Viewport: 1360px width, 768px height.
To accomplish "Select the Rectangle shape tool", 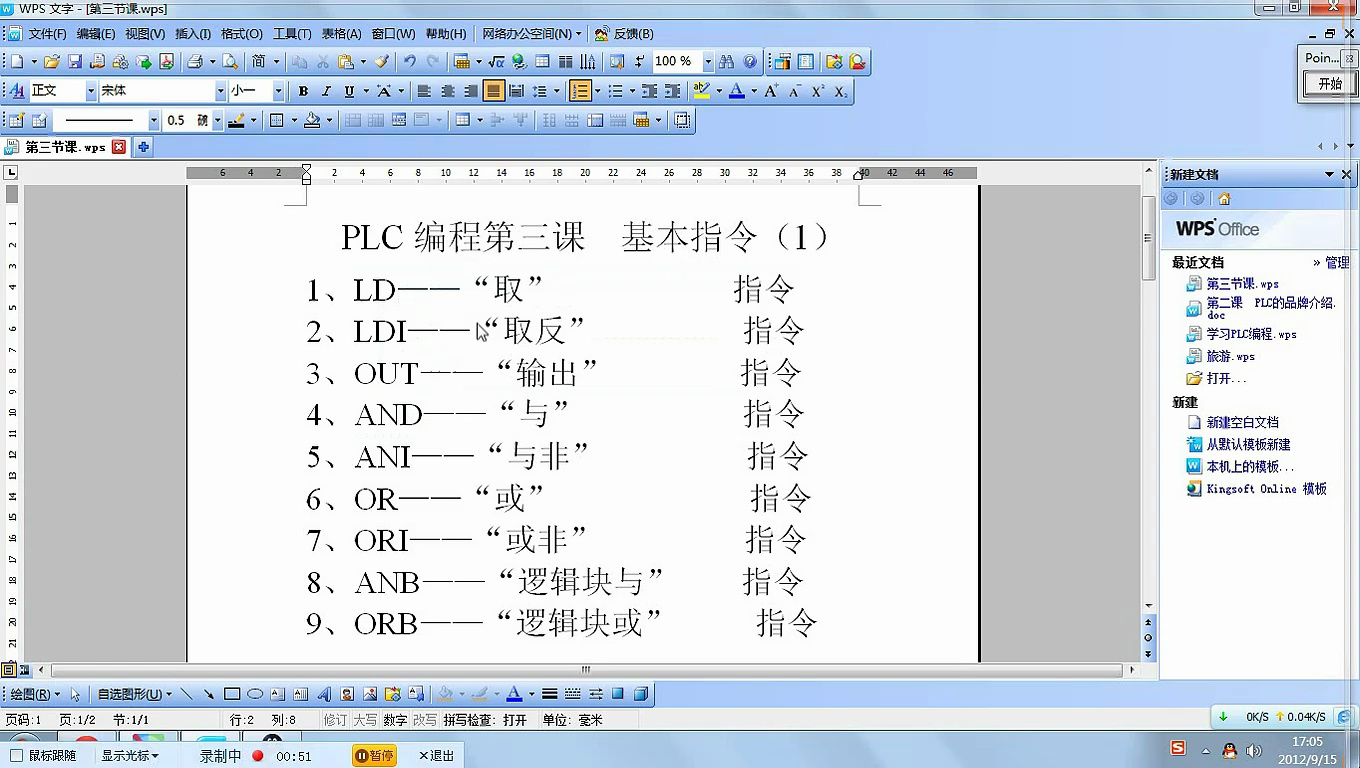I will point(230,693).
